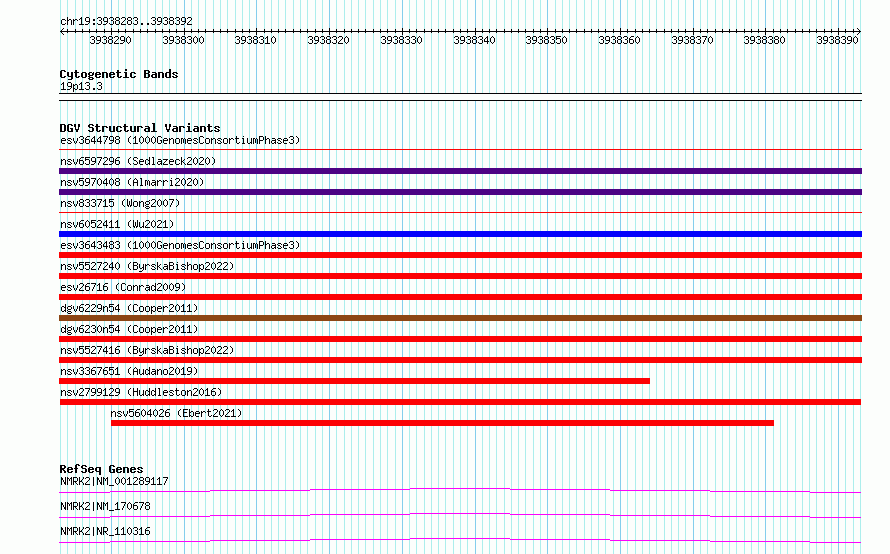
Task: Click ruler position 3938390
Action: 837,40
